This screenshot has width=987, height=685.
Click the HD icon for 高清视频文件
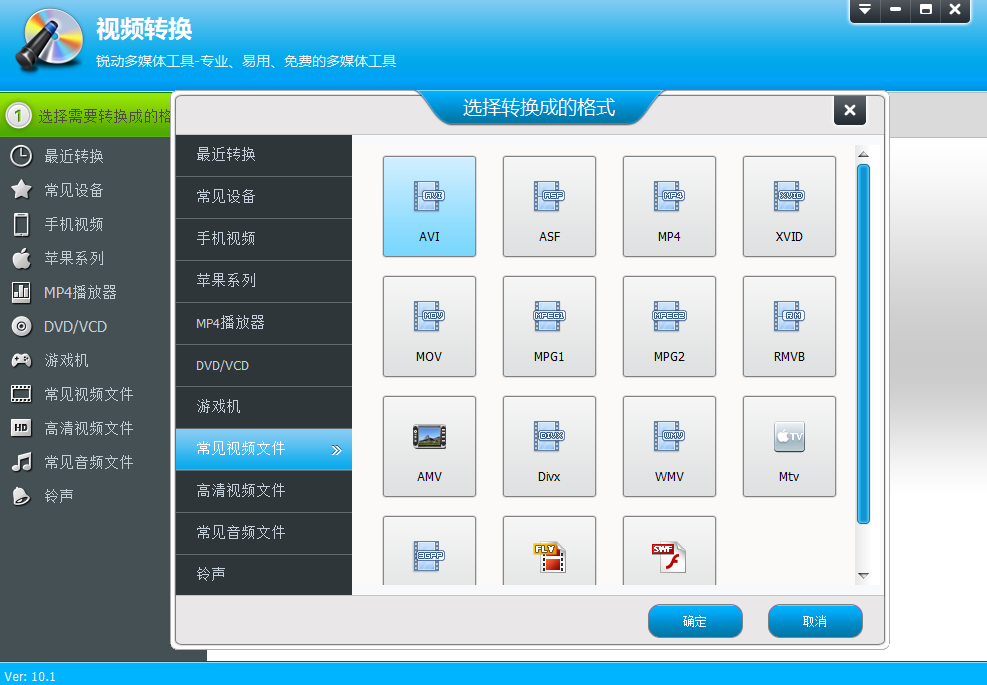[21, 428]
